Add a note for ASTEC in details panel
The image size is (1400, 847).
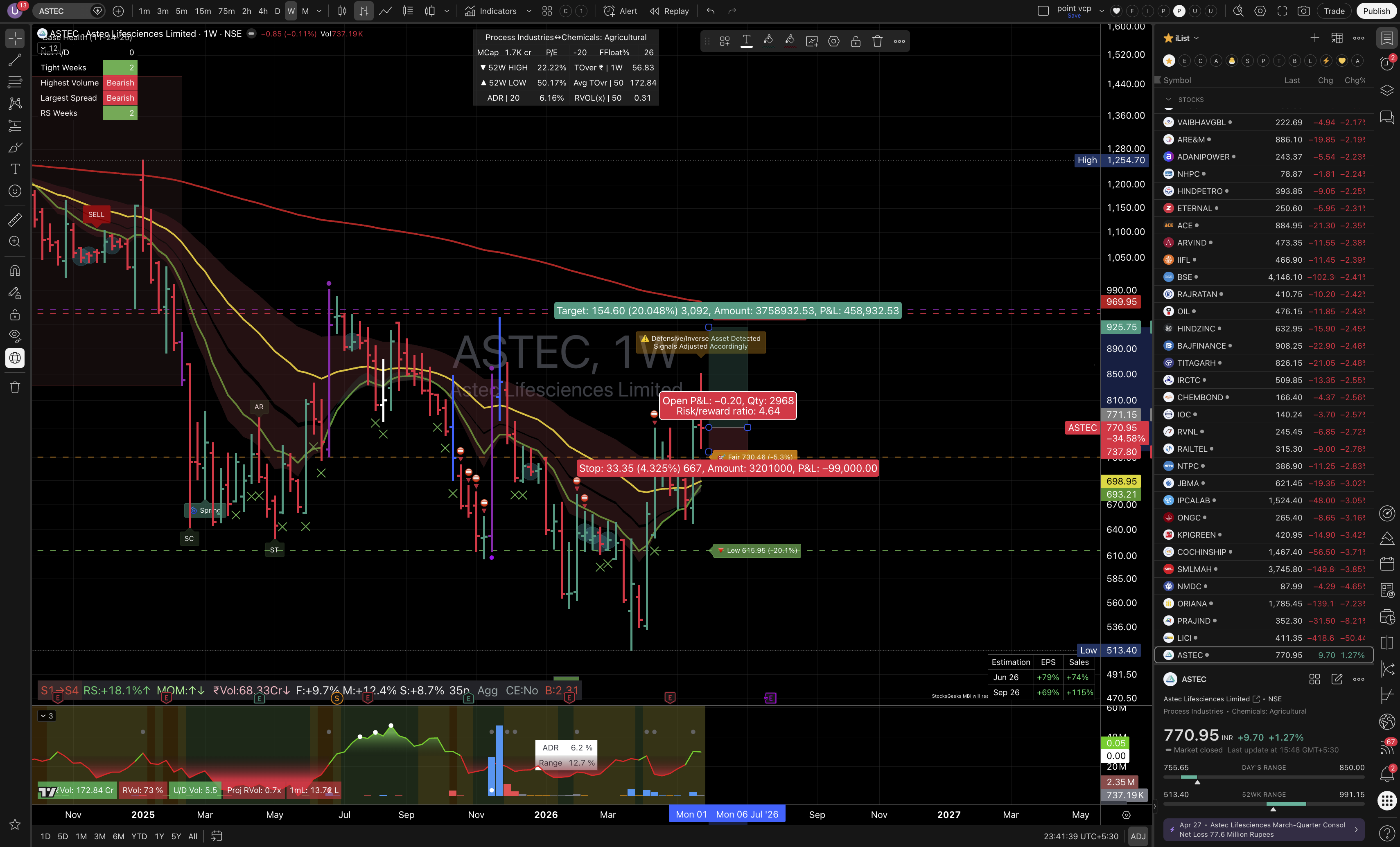(x=1337, y=679)
